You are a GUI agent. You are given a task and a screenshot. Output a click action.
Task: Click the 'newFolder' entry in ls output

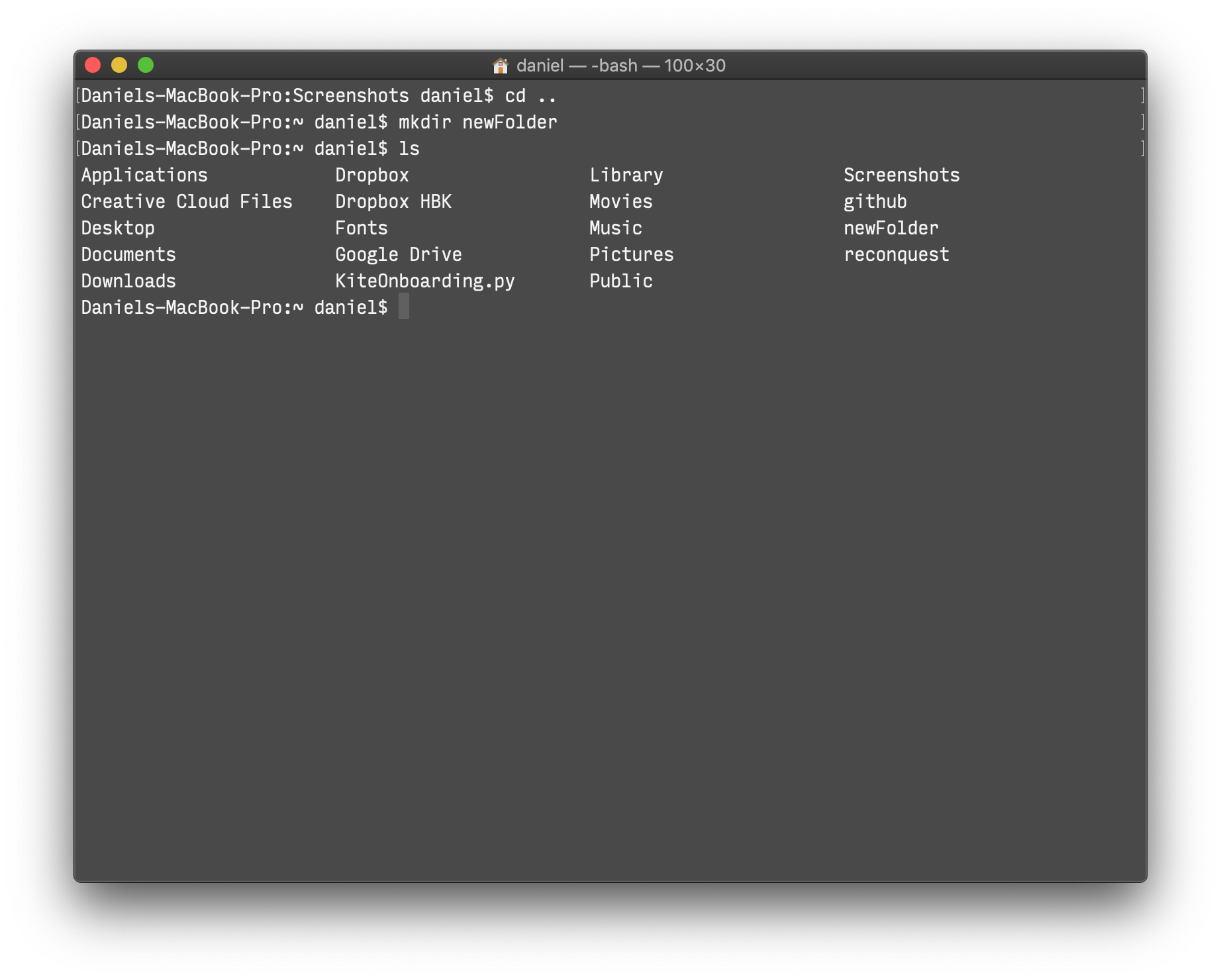pos(891,228)
